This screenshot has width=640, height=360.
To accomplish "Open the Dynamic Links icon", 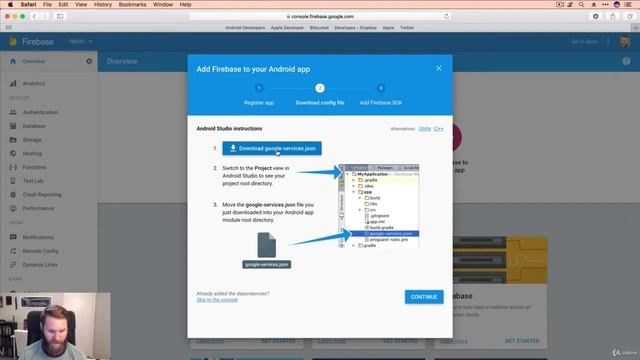I will point(13,264).
